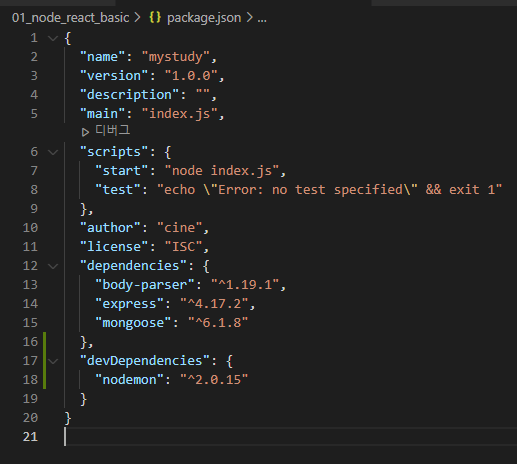
Task: Click the "mongoose" dependency name
Action: click(133, 323)
